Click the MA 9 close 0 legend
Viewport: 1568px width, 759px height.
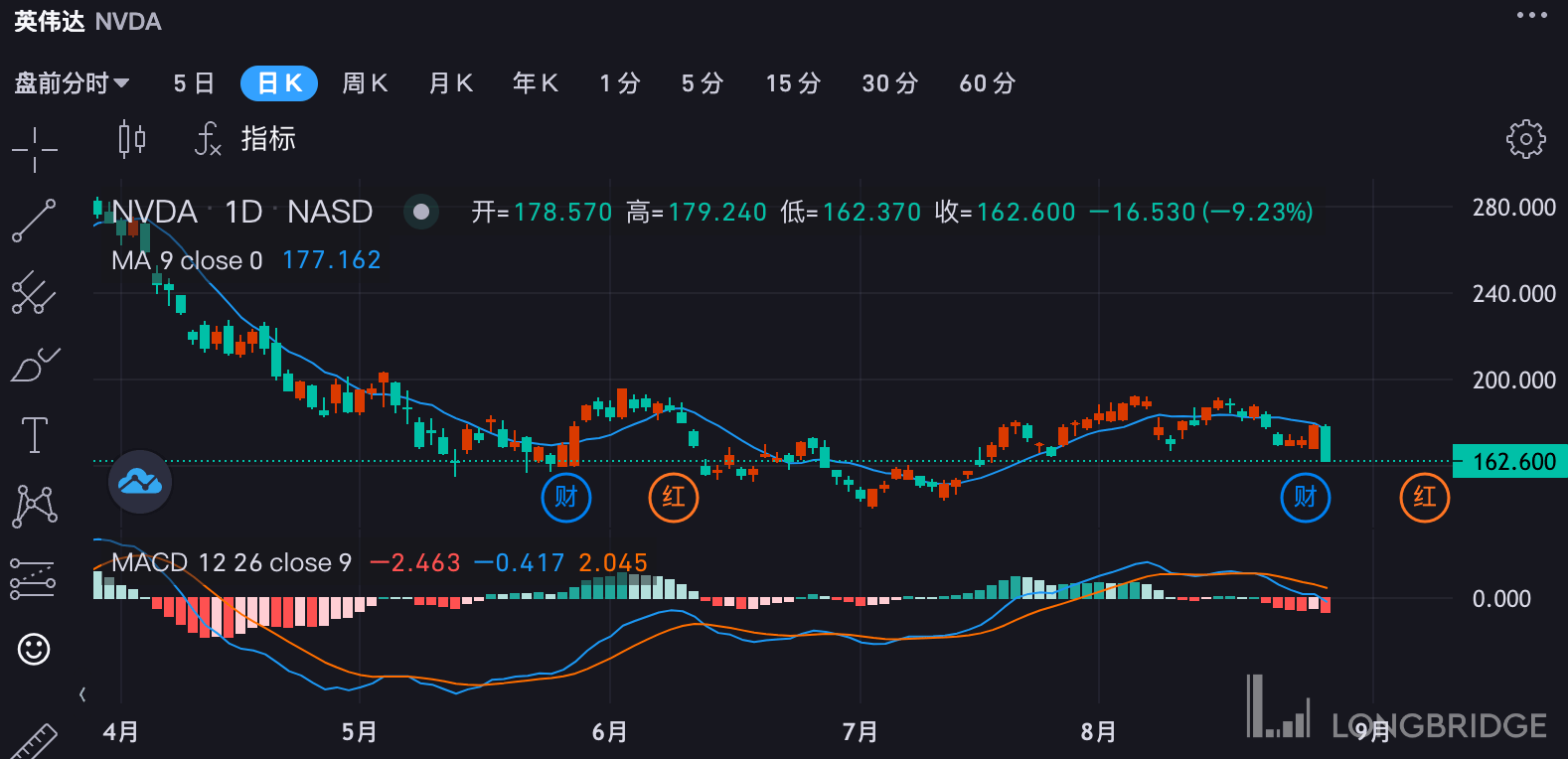coord(187,260)
